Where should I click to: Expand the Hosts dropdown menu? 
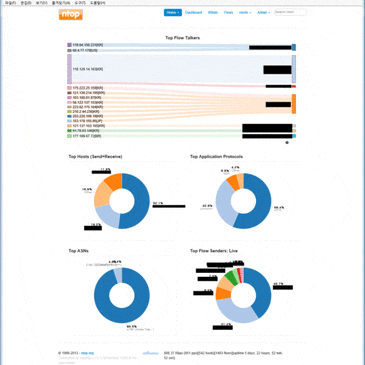click(245, 12)
